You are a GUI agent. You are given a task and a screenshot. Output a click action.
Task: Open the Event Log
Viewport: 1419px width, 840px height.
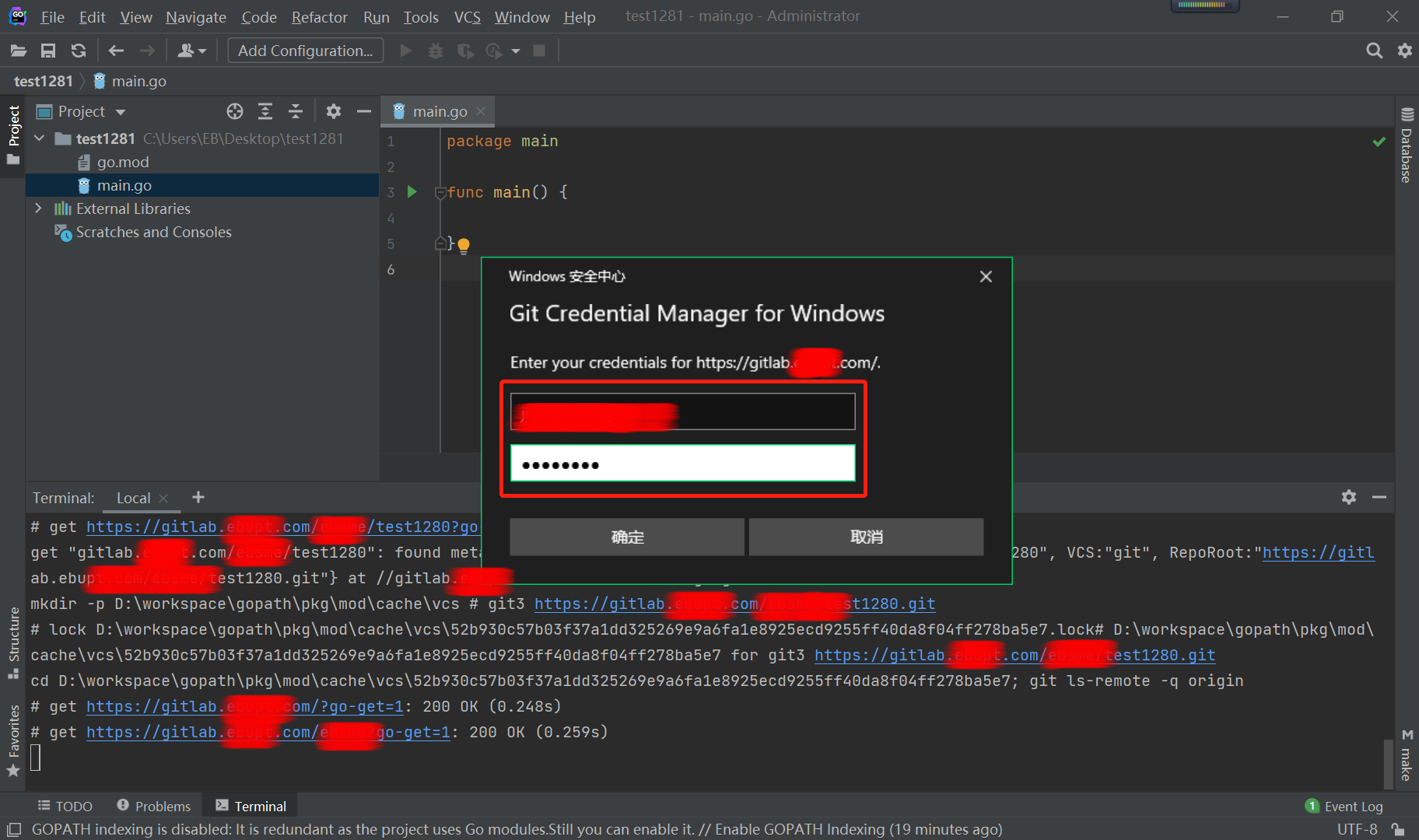1344,807
